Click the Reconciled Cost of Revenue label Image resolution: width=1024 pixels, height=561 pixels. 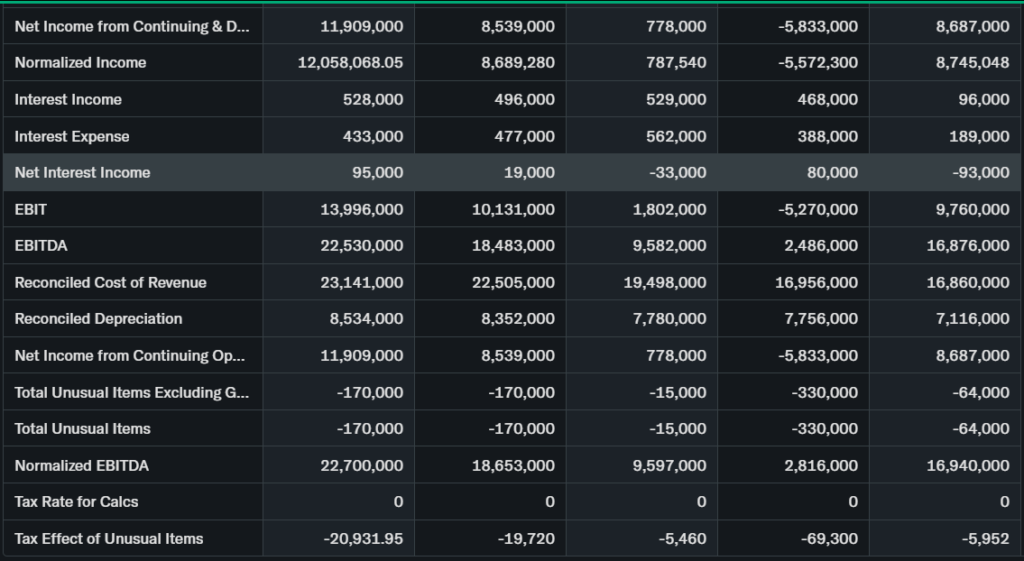click(x=110, y=283)
